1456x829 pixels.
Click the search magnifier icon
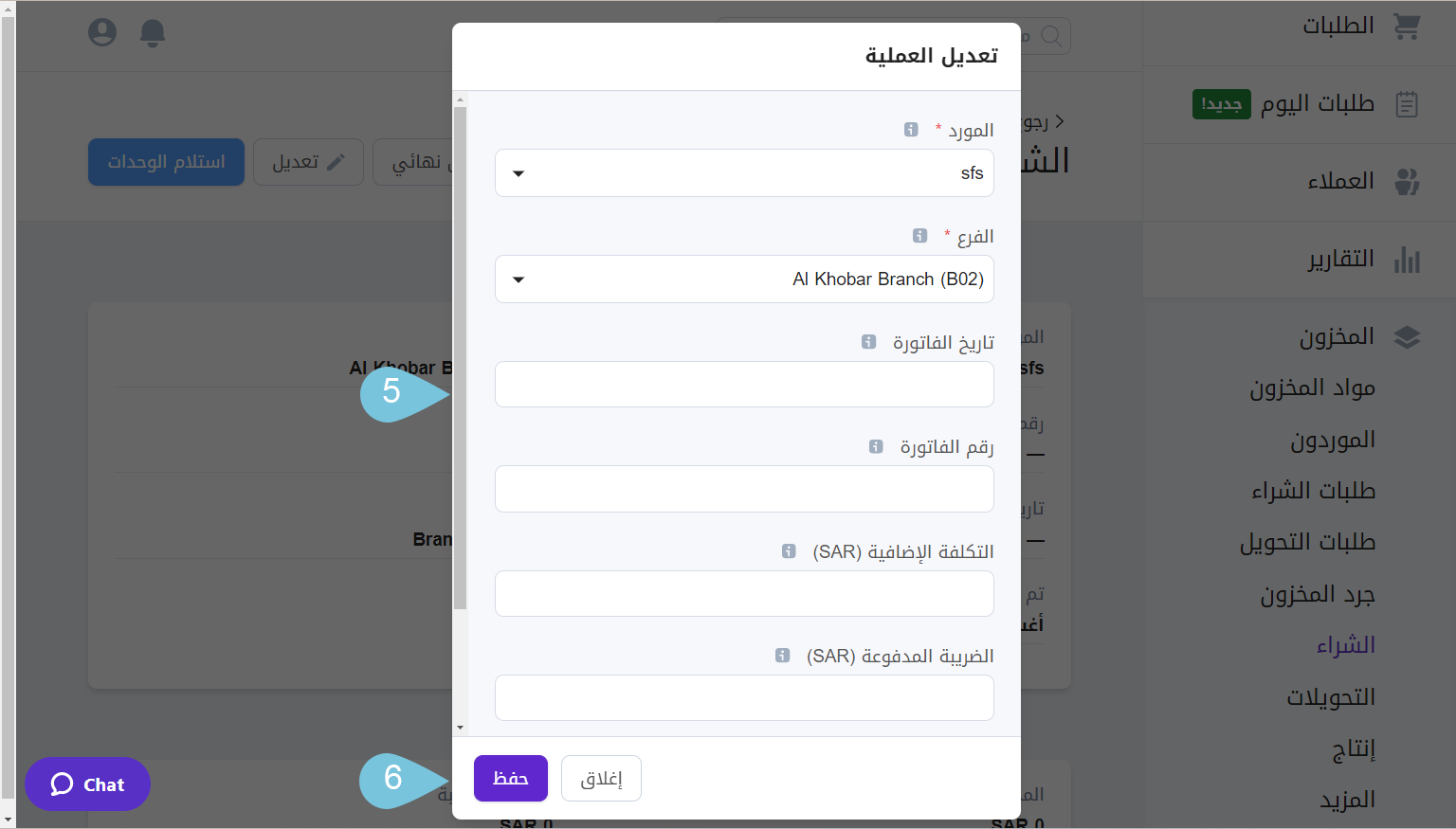point(1051,36)
